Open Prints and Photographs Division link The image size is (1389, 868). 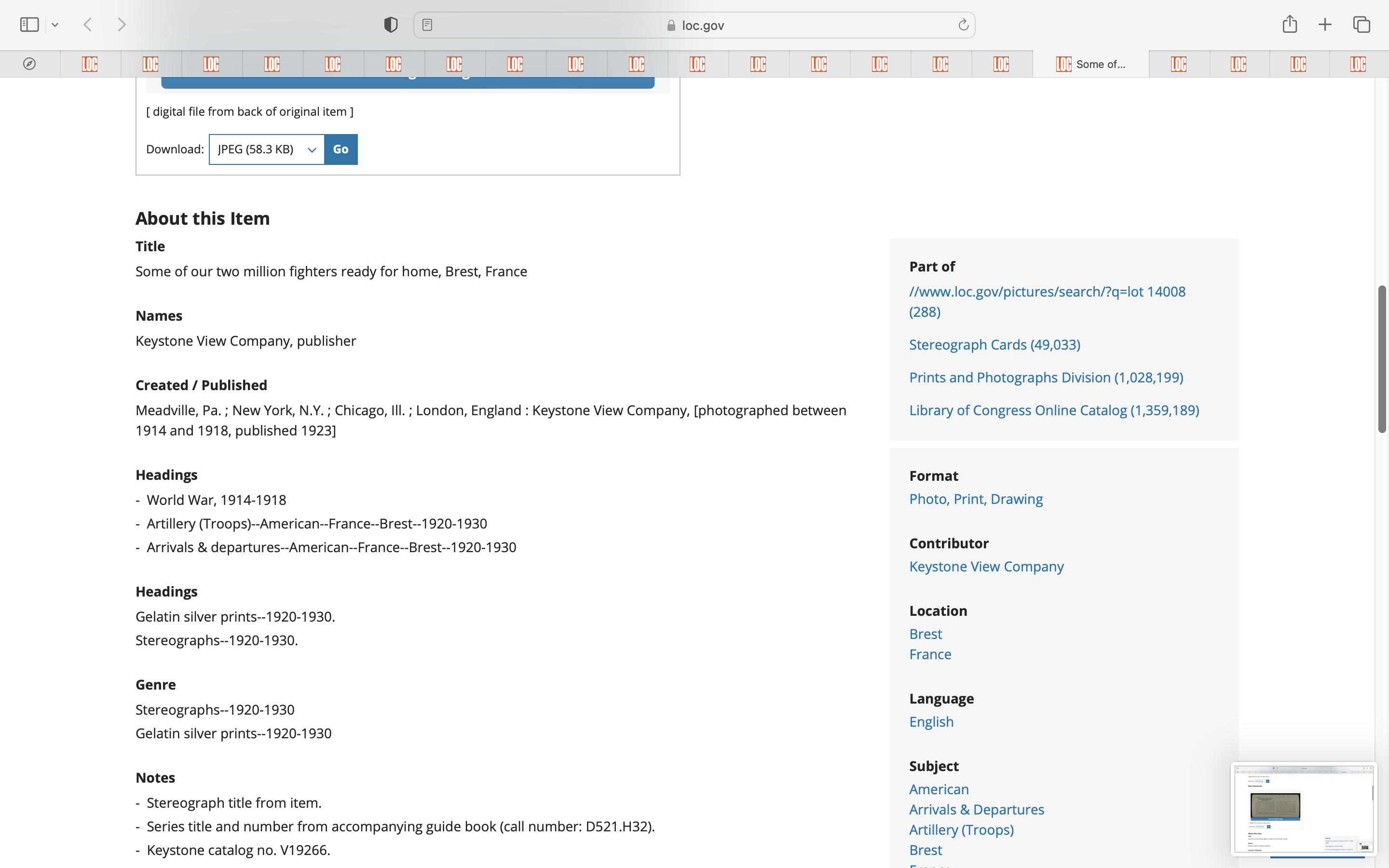(1046, 377)
